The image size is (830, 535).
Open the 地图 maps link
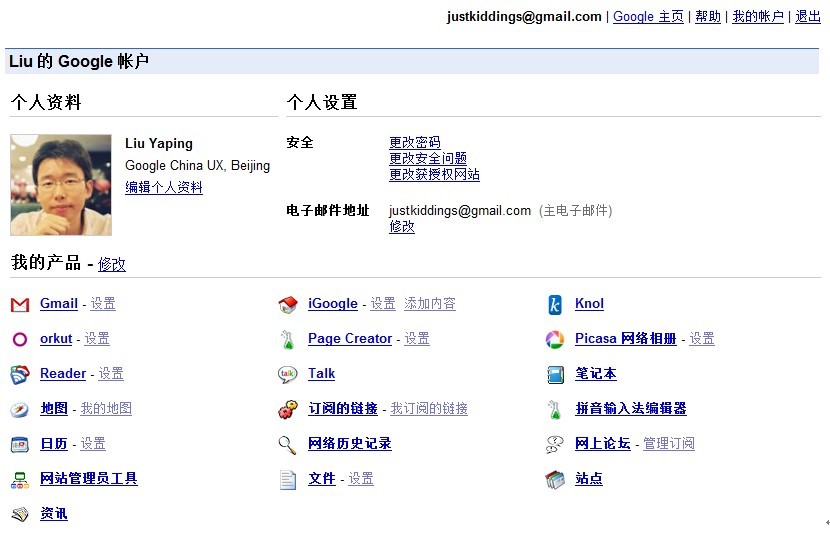[x=54, y=408]
